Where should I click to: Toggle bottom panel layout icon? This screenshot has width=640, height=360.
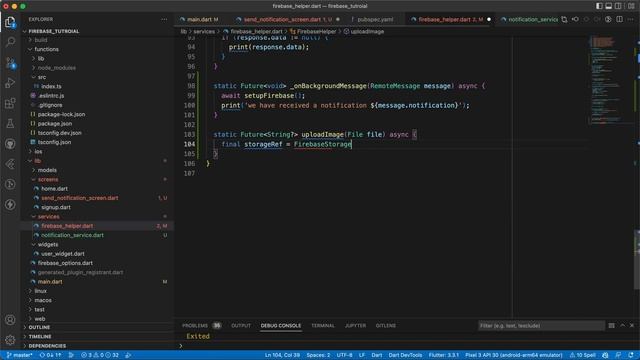(609, 6)
